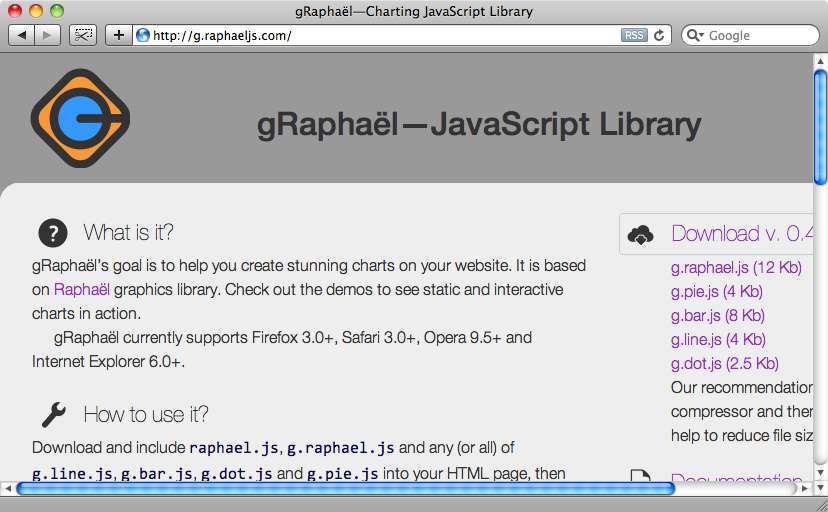Click the 'Our recommendation' text under downloads
Image resolution: width=828 pixels, height=512 pixels.
tap(742, 387)
